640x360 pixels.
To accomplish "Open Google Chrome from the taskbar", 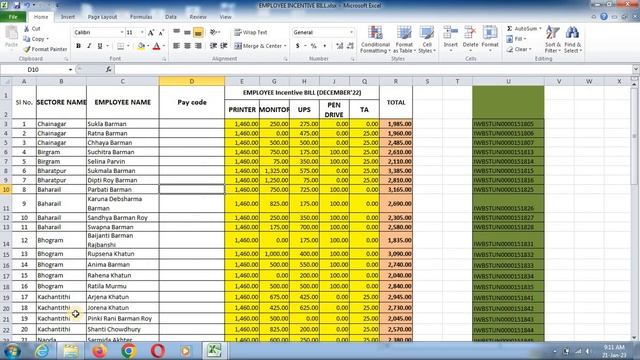I will 129,351.
